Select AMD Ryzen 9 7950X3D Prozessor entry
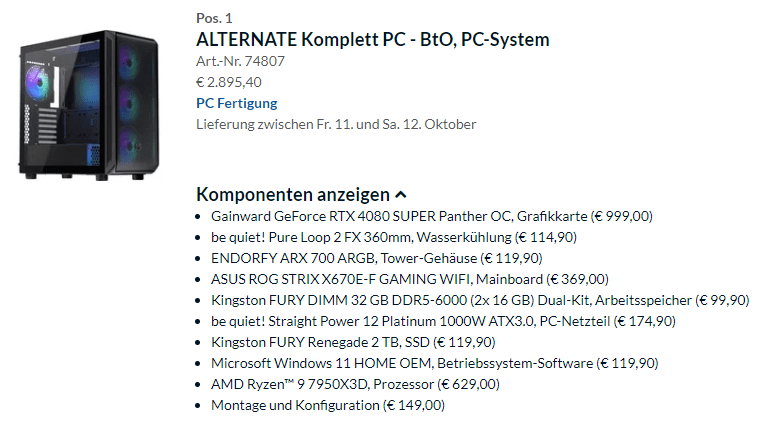Image resolution: width=775 pixels, height=432 pixels. 355,385
